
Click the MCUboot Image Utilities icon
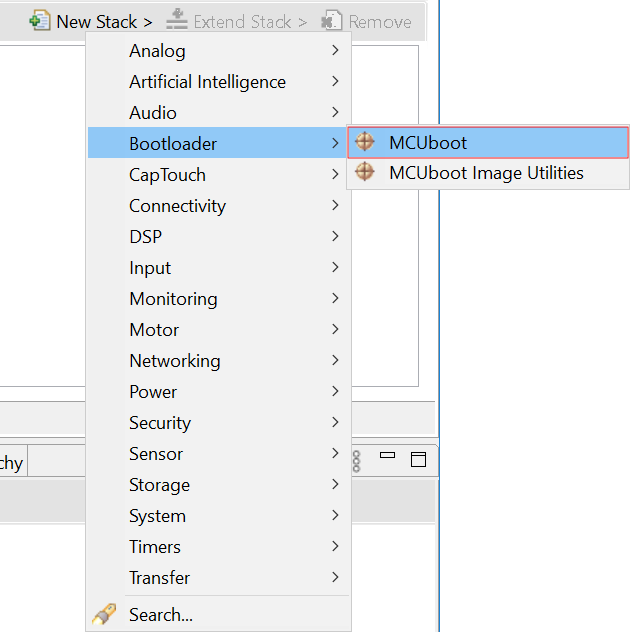[x=365, y=172]
